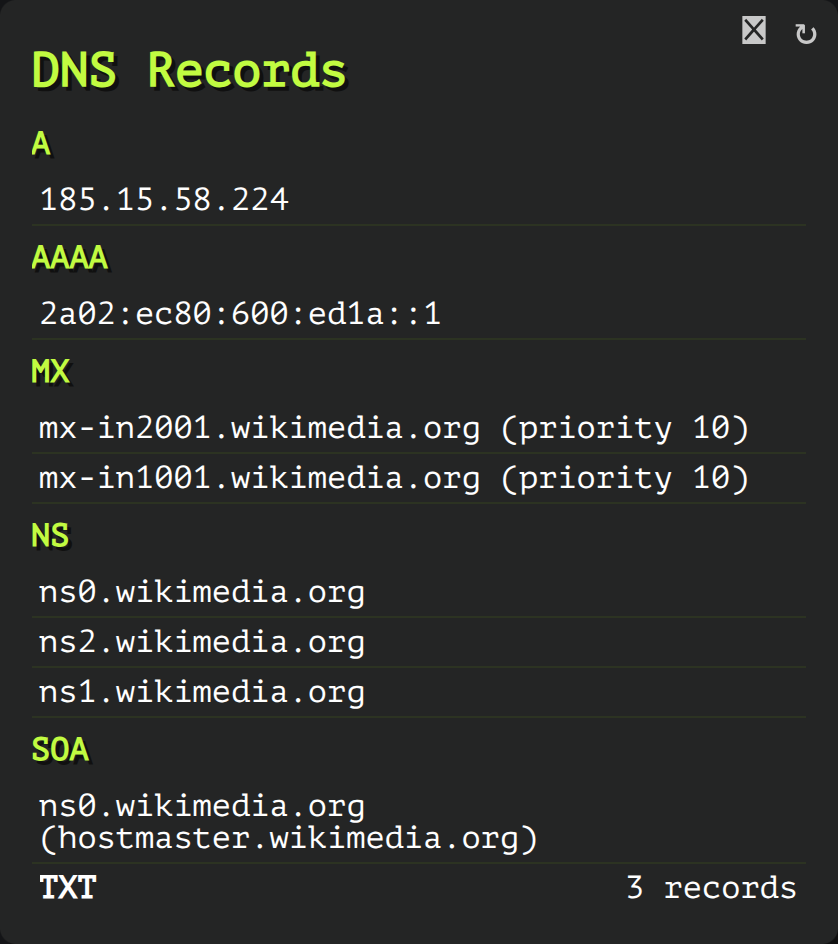Click the MX section heading
The height and width of the screenshot is (944, 838).
[x=51, y=371]
